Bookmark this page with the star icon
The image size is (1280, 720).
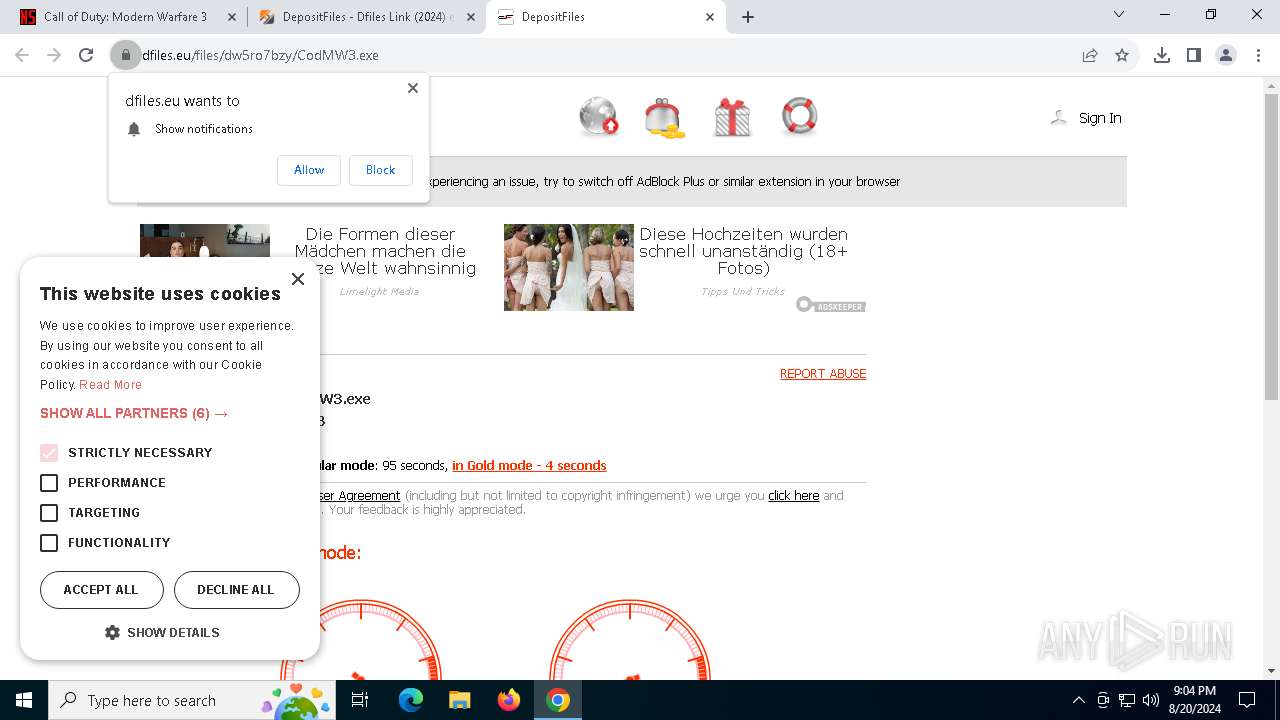coord(1122,55)
